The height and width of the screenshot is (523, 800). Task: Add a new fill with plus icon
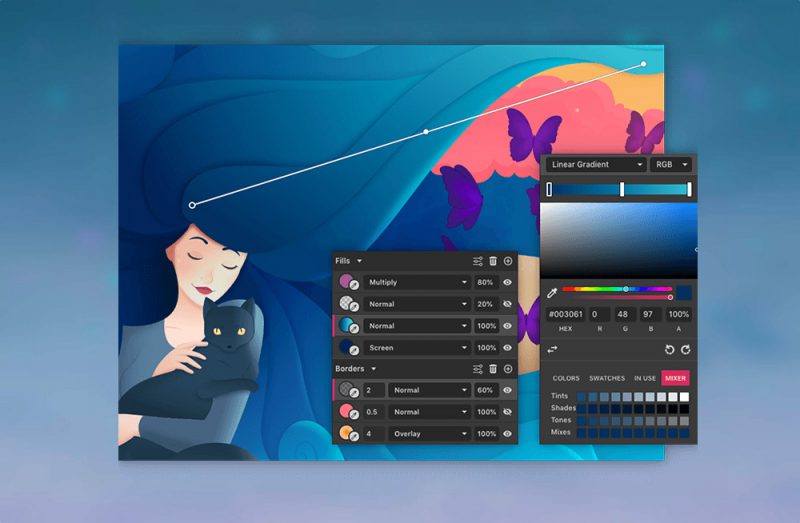508,261
